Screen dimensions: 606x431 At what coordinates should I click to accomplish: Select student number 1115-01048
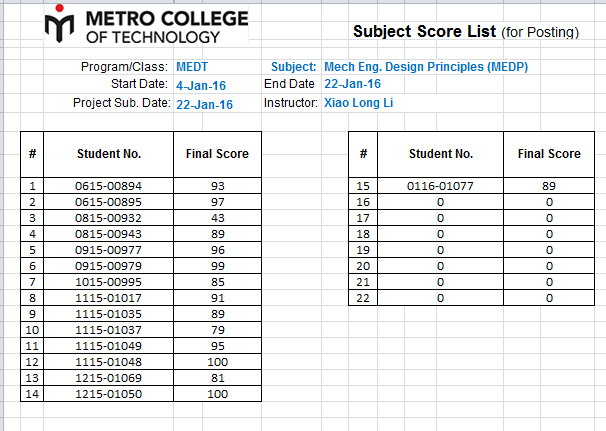point(109,362)
